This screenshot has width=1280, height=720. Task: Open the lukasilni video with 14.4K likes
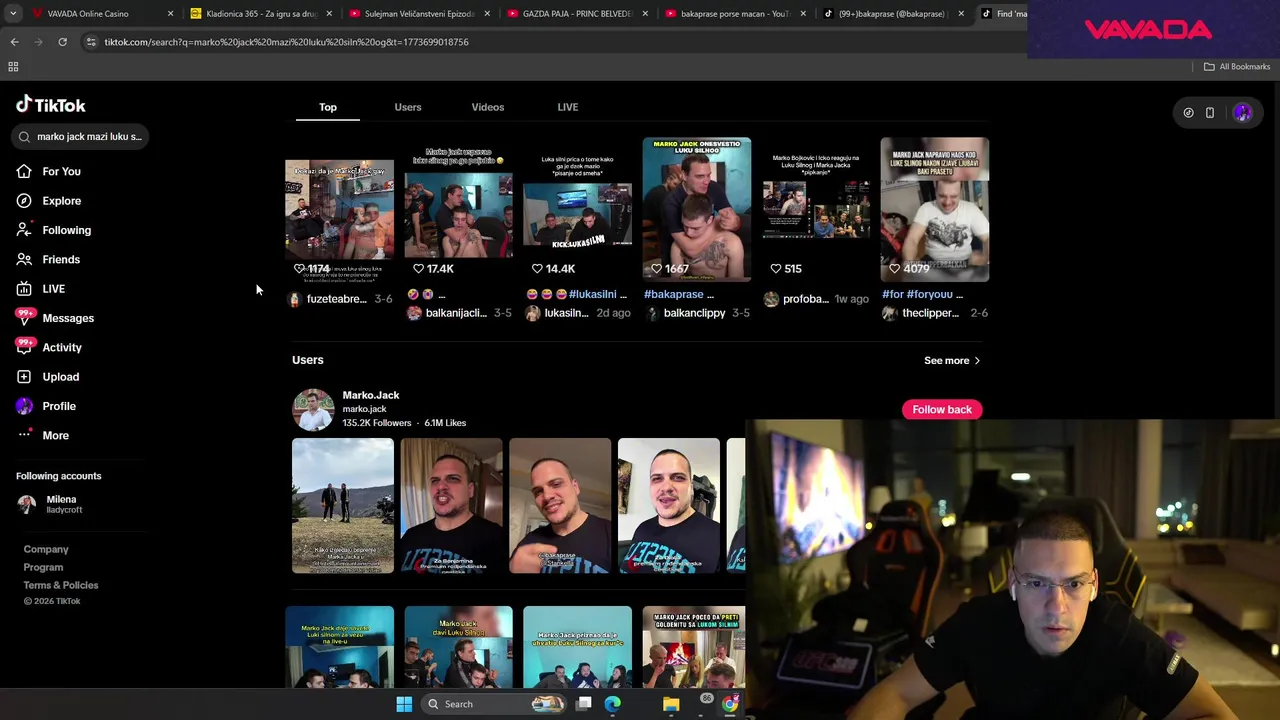coord(577,209)
